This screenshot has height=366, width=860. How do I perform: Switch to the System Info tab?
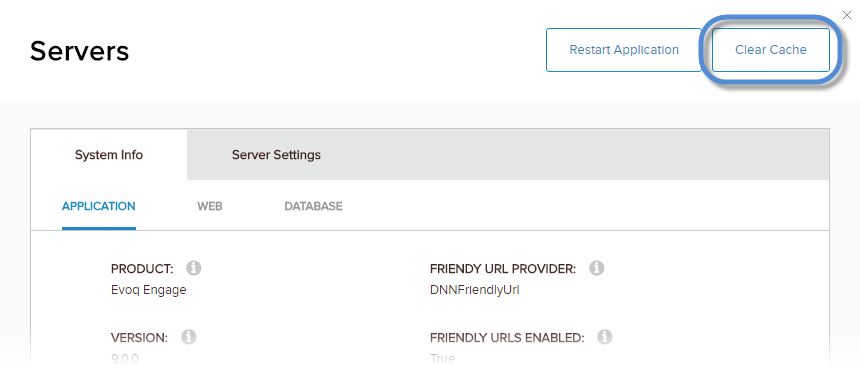(x=109, y=155)
